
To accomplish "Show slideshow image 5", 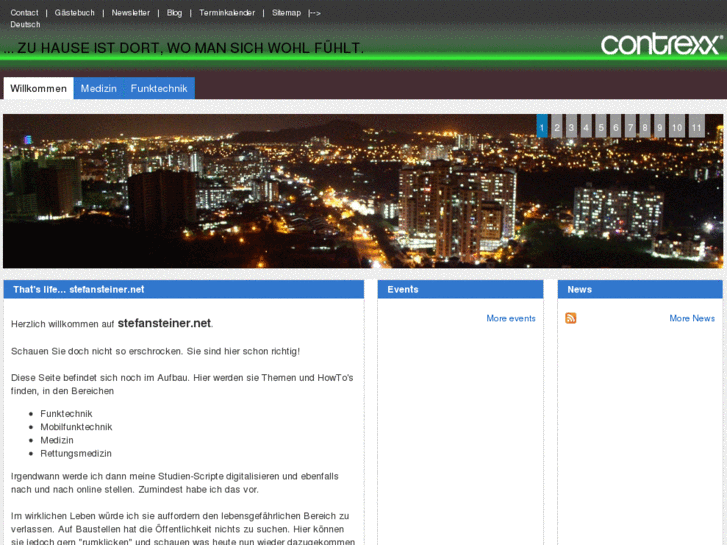I will 601,126.
